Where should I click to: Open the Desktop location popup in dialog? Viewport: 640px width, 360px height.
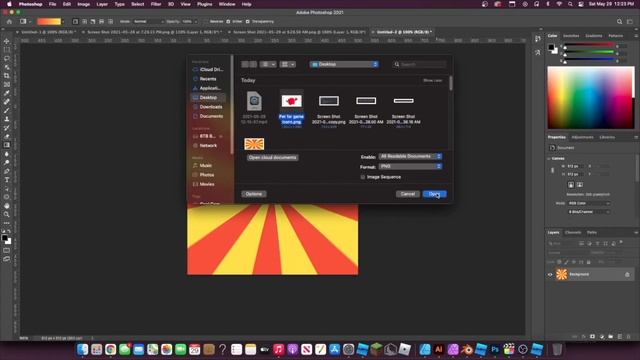click(344, 64)
